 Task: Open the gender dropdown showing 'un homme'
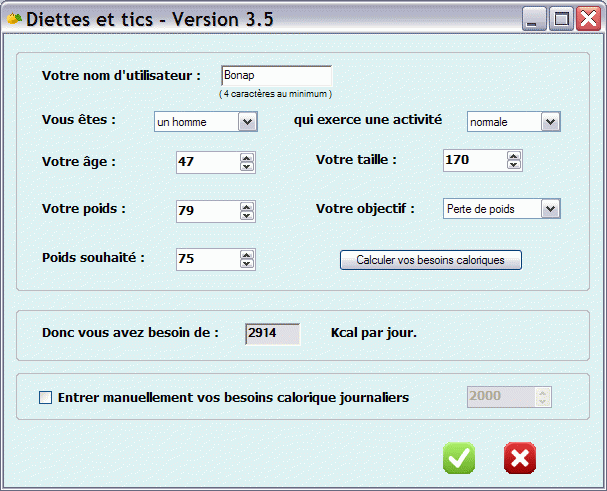[x=247, y=121]
